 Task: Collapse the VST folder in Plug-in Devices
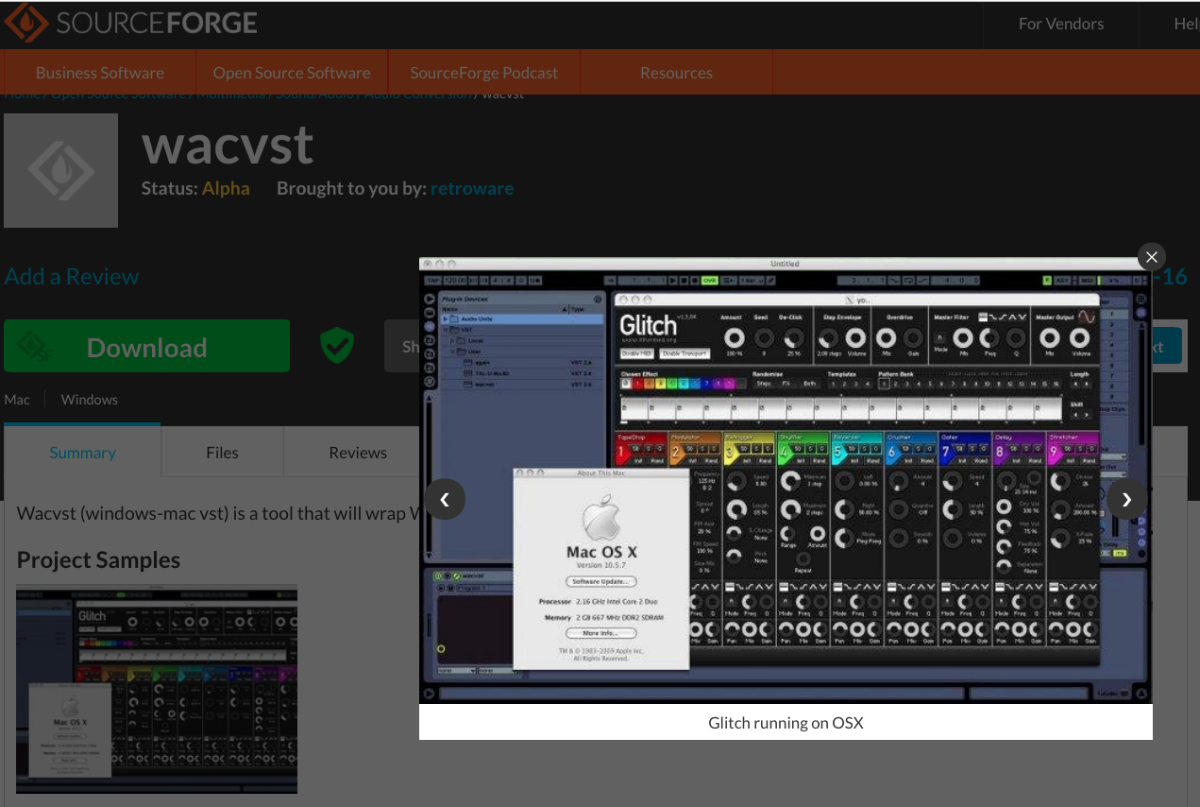pos(446,329)
